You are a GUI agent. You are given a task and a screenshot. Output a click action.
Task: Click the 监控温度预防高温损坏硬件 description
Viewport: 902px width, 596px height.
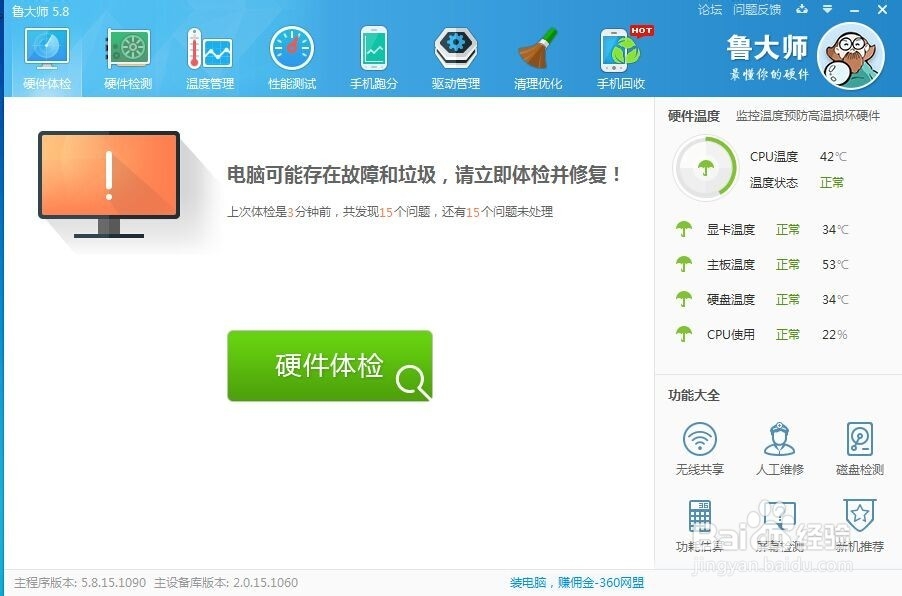pyautogui.click(x=808, y=116)
